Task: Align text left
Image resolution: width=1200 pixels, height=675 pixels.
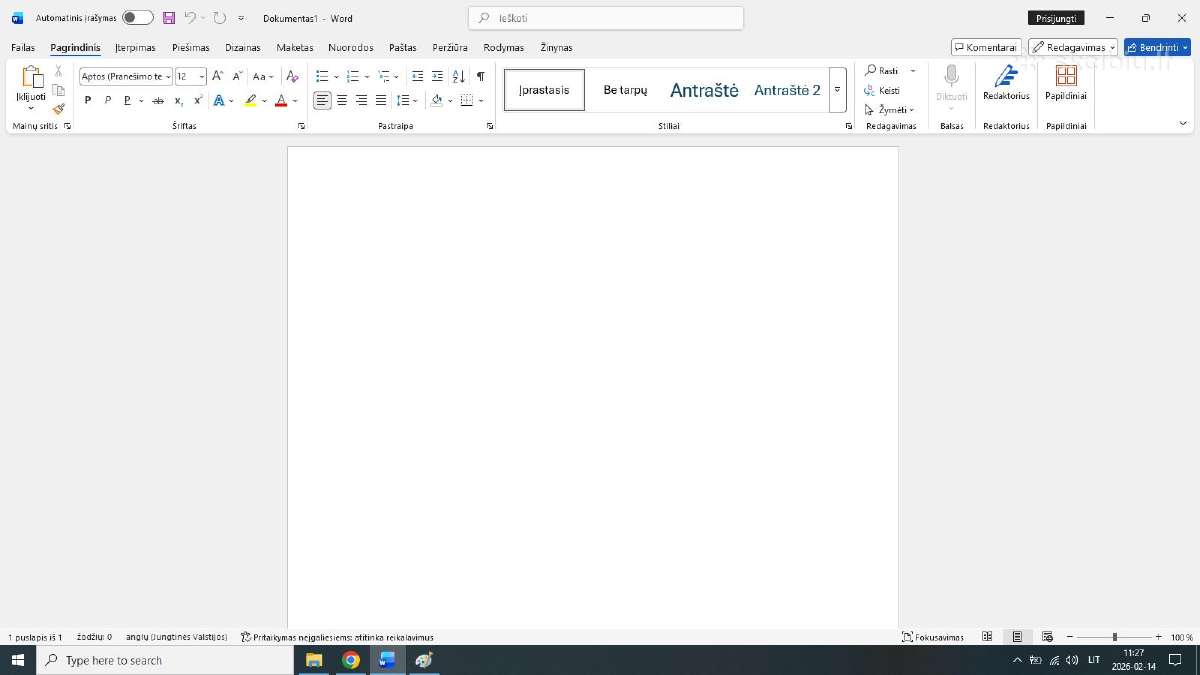Action: [322, 100]
